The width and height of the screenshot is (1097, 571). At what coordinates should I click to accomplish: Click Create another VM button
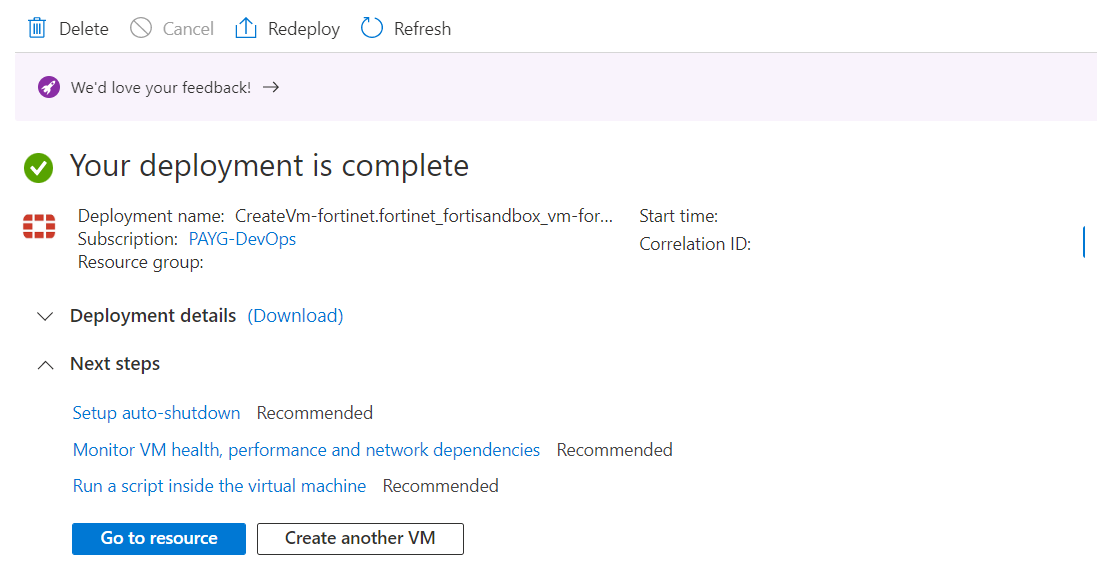pos(360,538)
